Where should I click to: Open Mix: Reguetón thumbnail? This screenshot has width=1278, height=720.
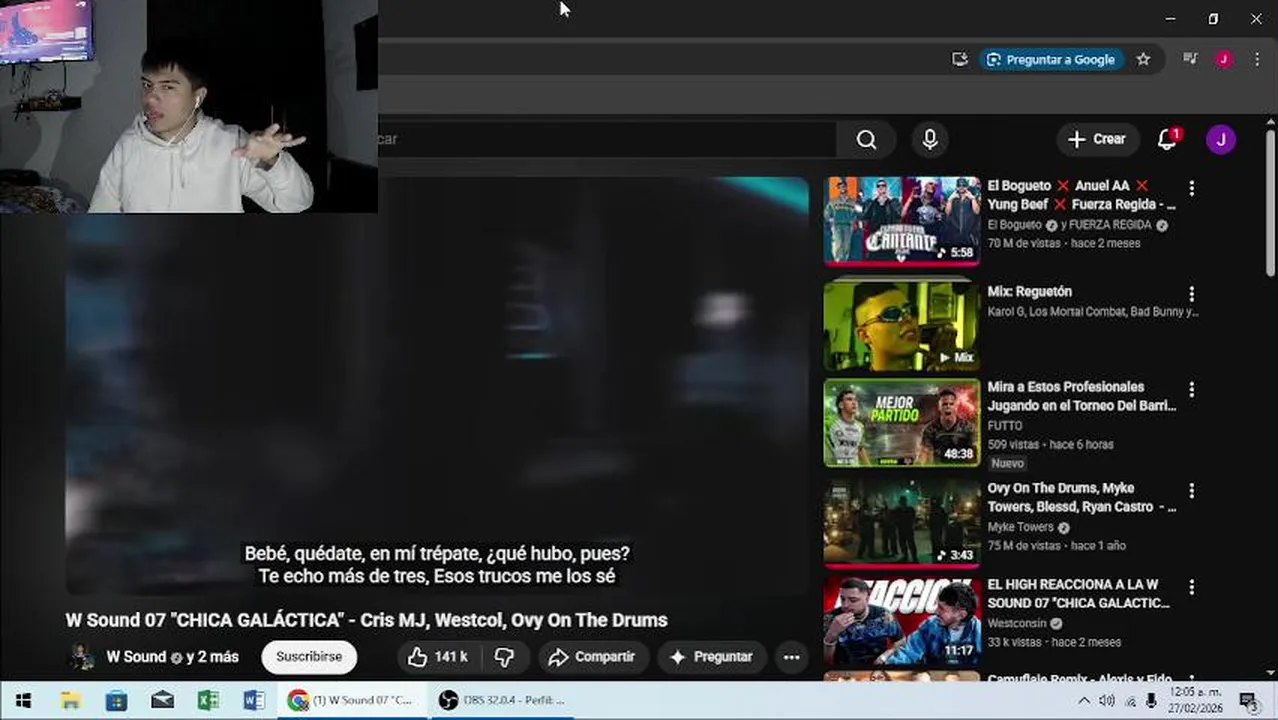(x=902, y=326)
